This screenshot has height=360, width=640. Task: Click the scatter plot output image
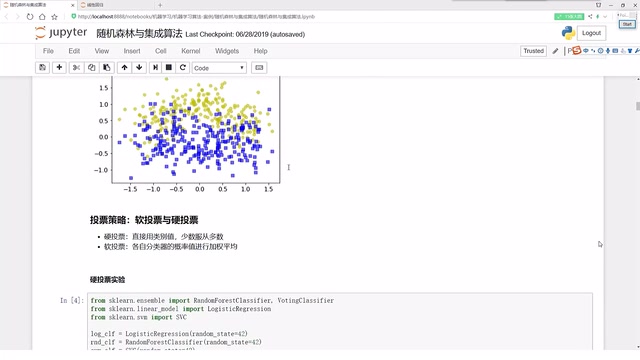[x=186, y=135]
